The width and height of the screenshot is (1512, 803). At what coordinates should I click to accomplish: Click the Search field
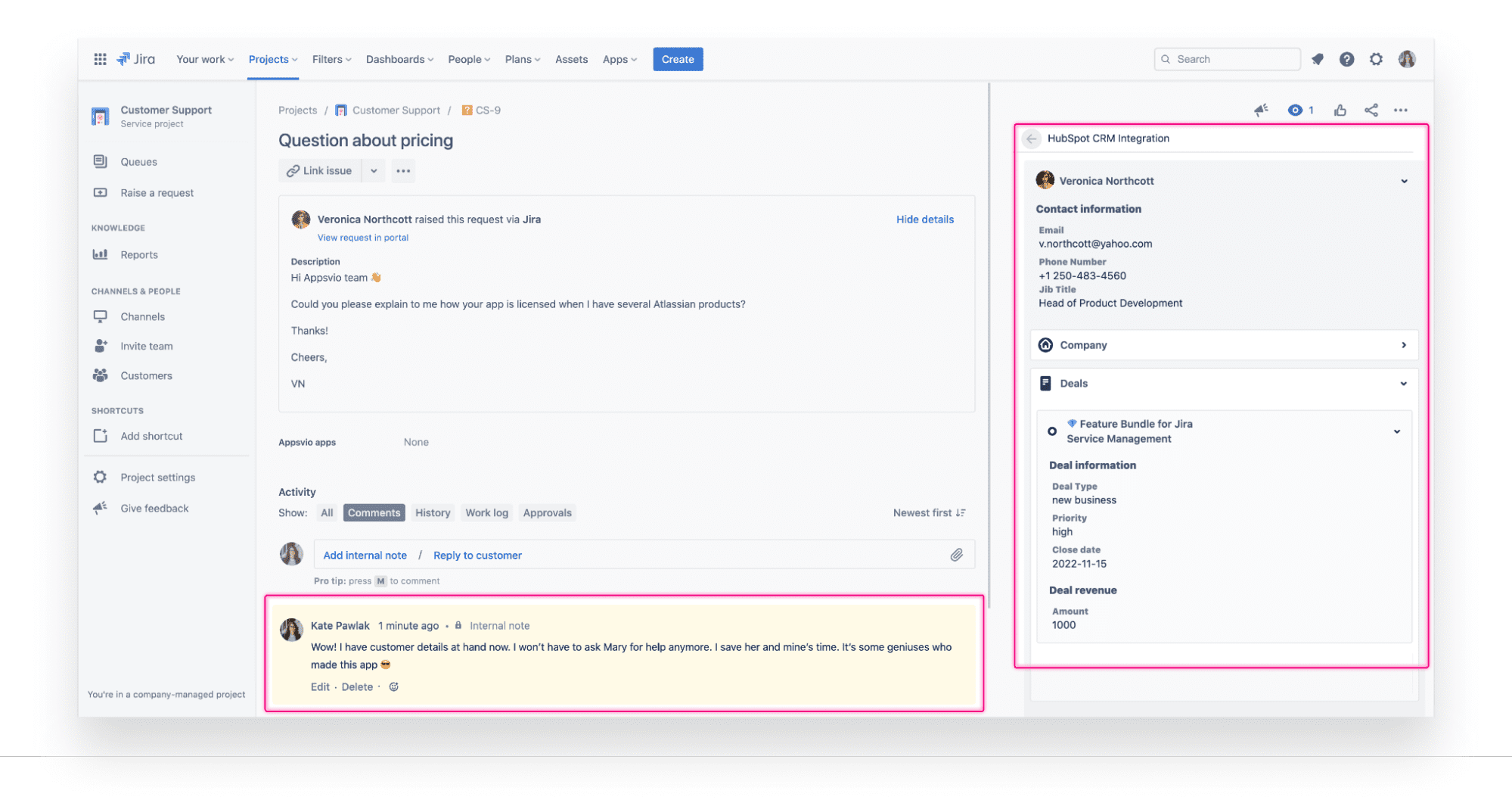click(1227, 59)
